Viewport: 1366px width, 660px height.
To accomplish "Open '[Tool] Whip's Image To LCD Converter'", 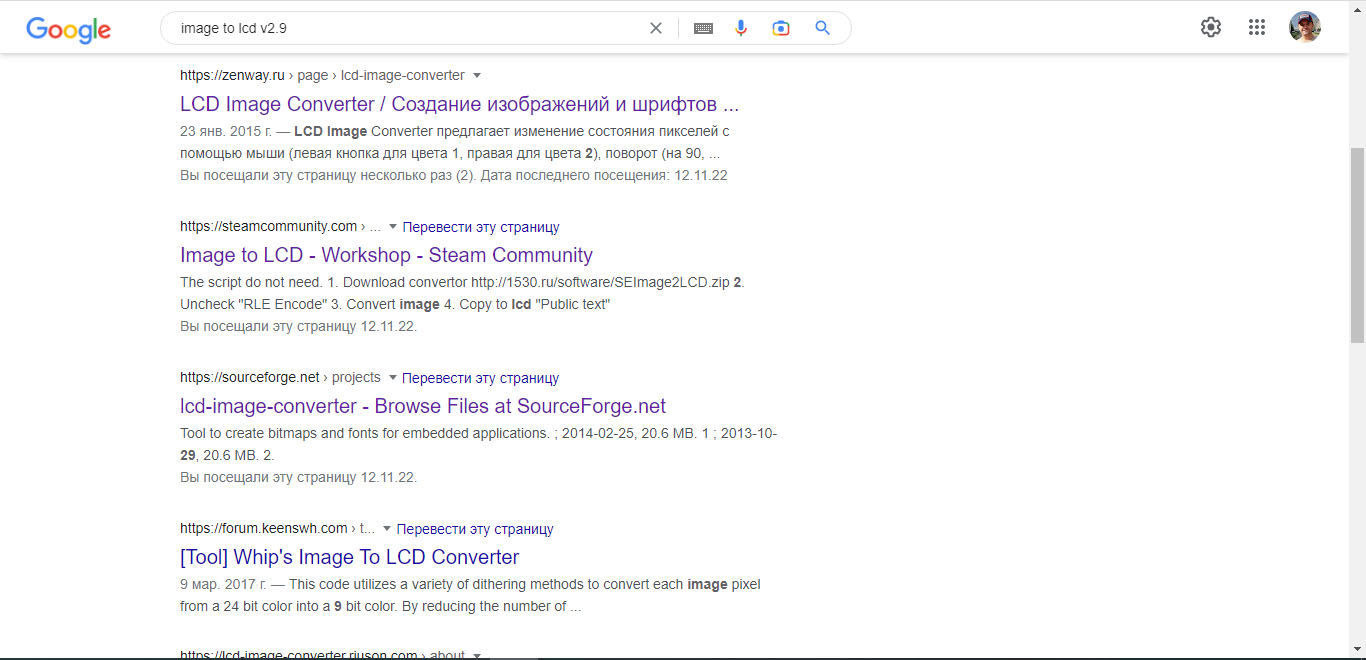I will (350, 557).
